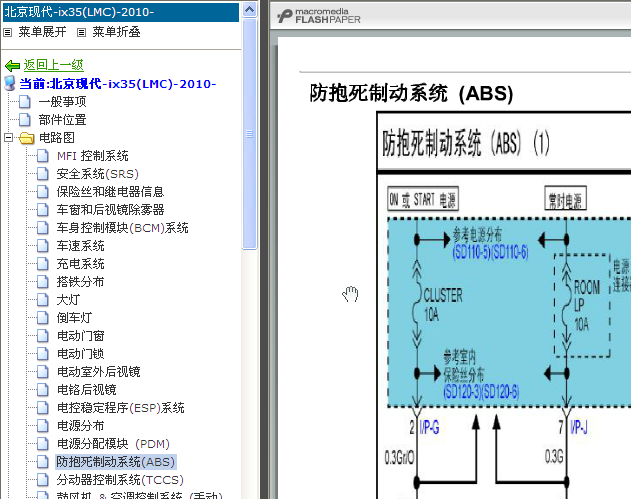Click the ROOM LP 10A fuse label

pyautogui.click(x=587, y=305)
